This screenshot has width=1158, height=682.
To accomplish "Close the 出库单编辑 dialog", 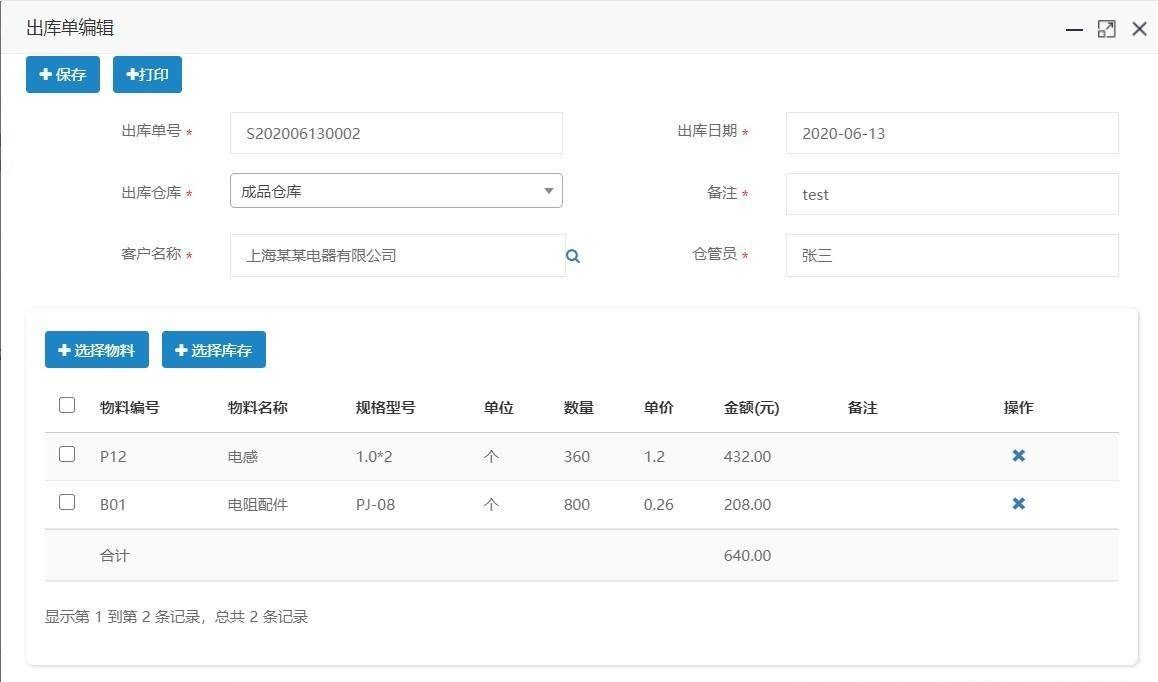I will (x=1139, y=29).
